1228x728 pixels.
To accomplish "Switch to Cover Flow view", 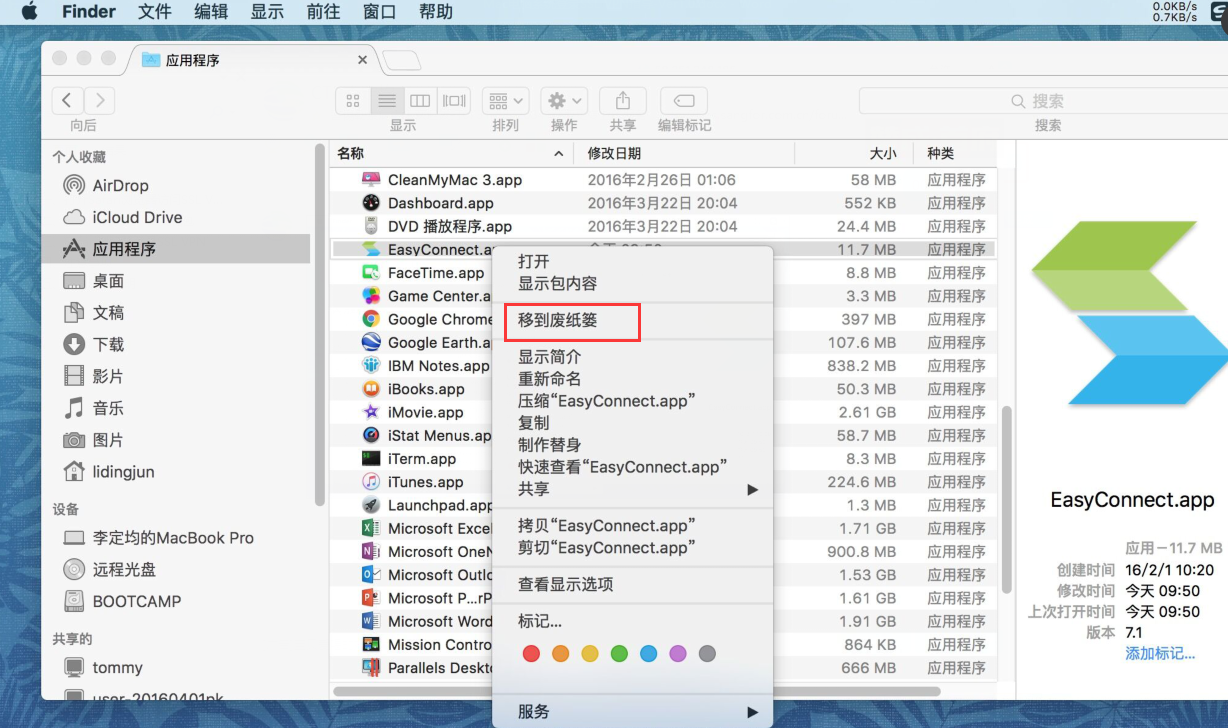I will click(454, 101).
